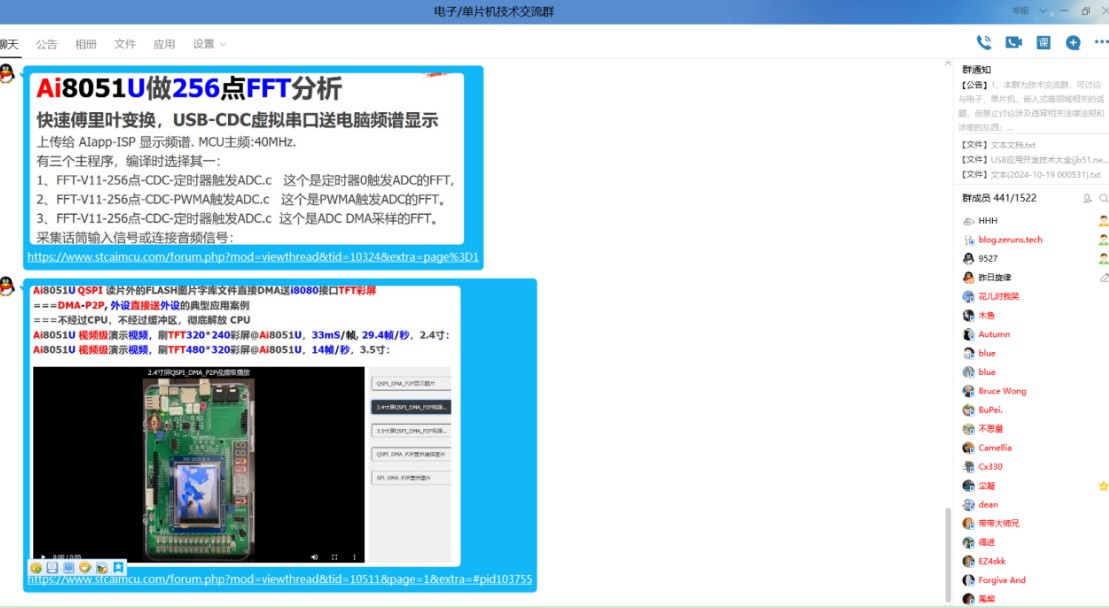This screenshot has width=1109, height=608.
Task: Click the avatar of member Bruce Wong
Action: click(x=968, y=391)
